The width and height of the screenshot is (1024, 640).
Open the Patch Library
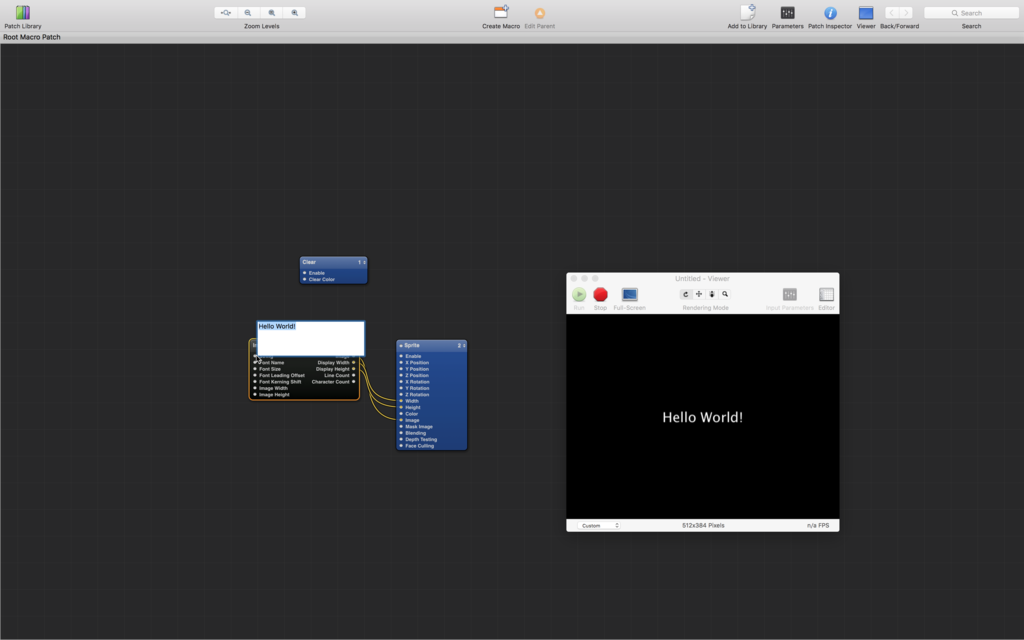(x=23, y=12)
